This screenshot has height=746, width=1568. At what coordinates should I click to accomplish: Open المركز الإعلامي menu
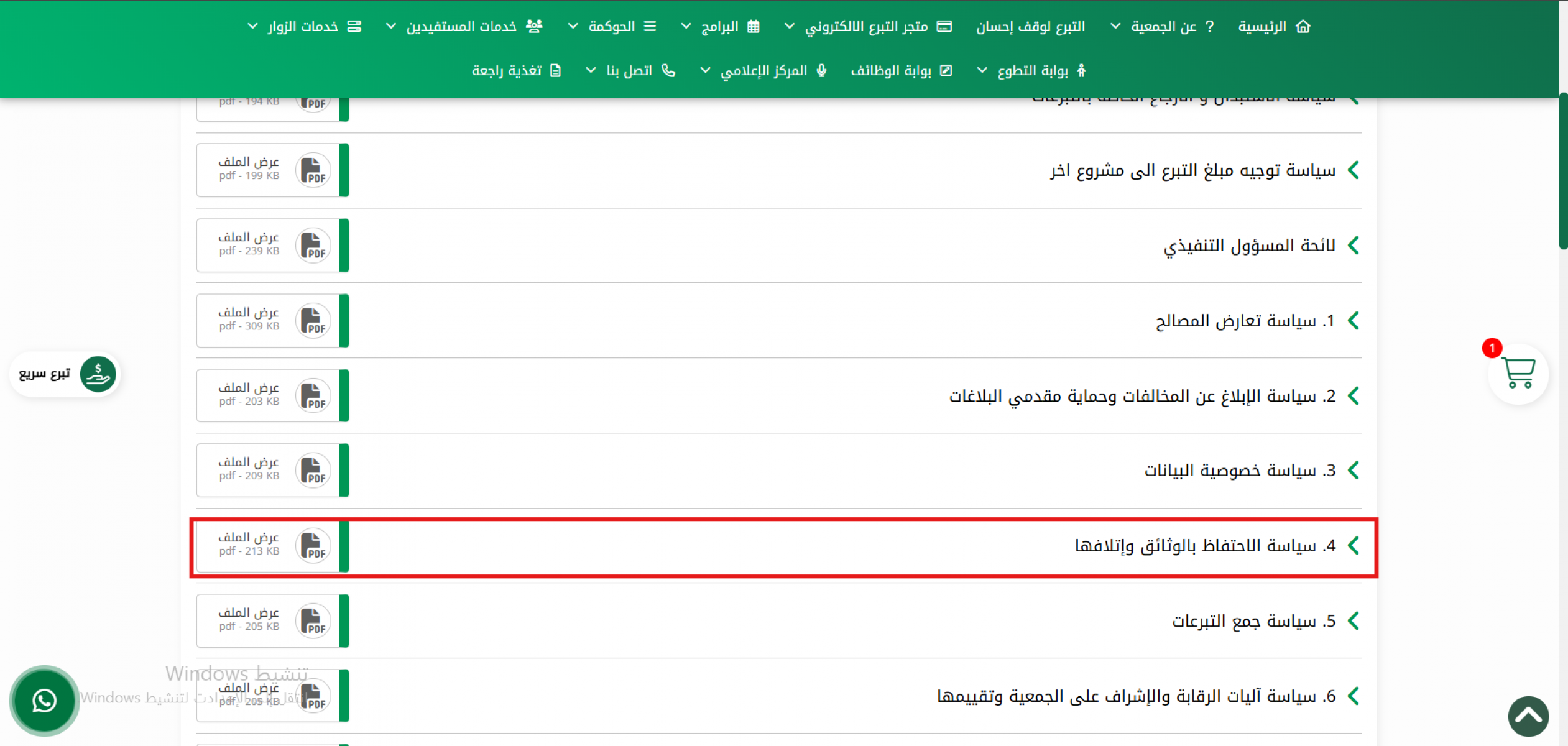pos(764,70)
